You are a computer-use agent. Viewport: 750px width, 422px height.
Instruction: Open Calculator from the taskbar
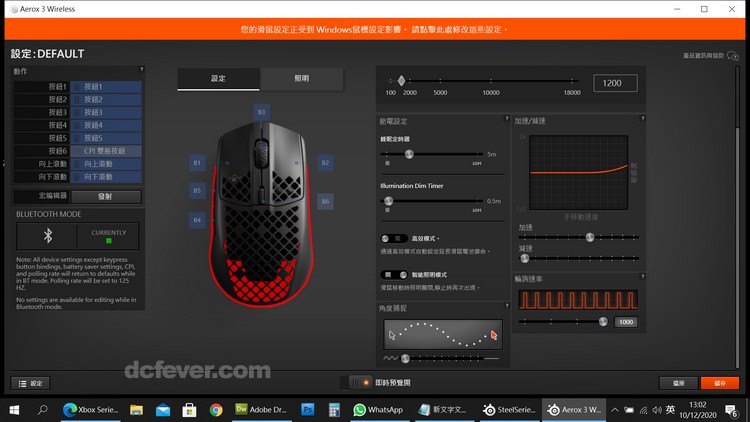pyautogui.click(x=334, y=410)
